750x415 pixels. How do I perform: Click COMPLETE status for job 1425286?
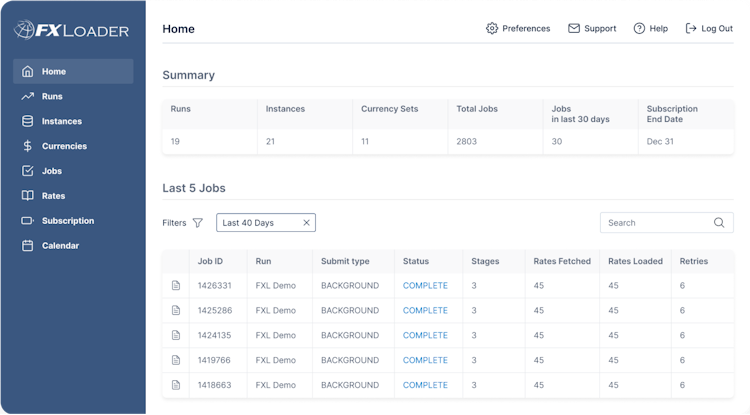click(x=425, y=311)
